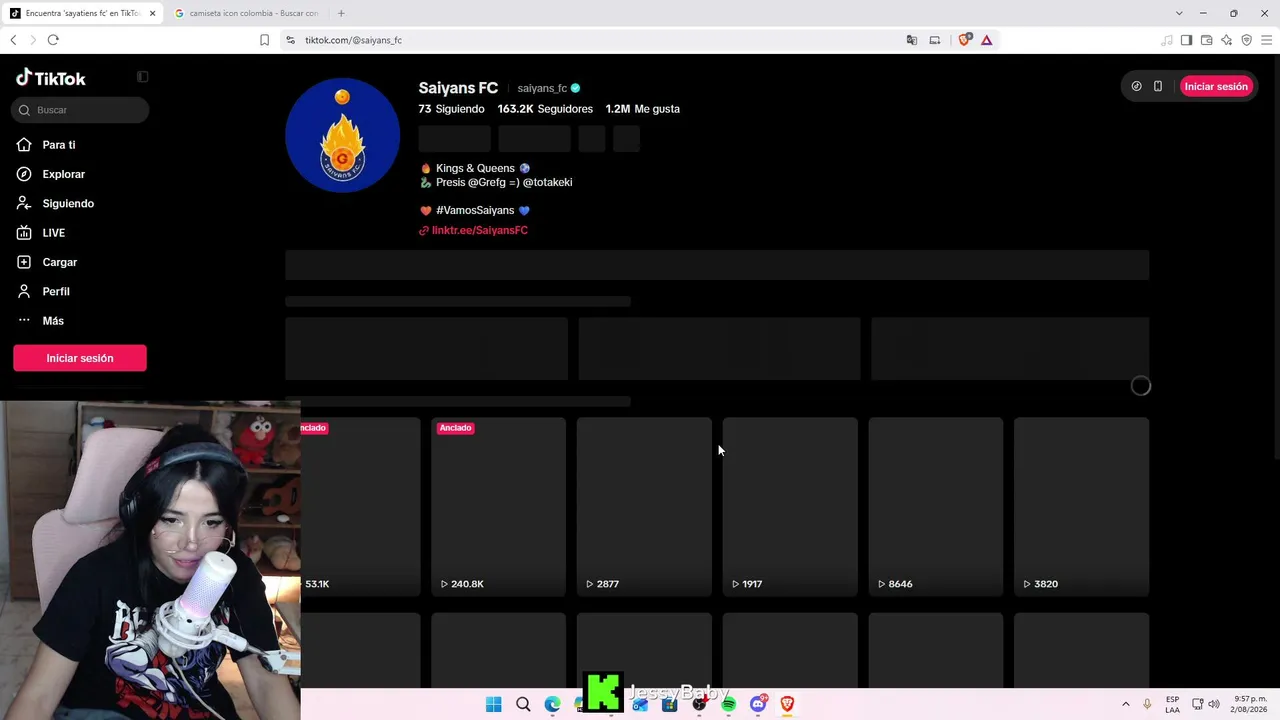Viewport: 1280px width, 720px height.
Task: Click the TikTok logo in the sidebar
Action: (51, 78)
